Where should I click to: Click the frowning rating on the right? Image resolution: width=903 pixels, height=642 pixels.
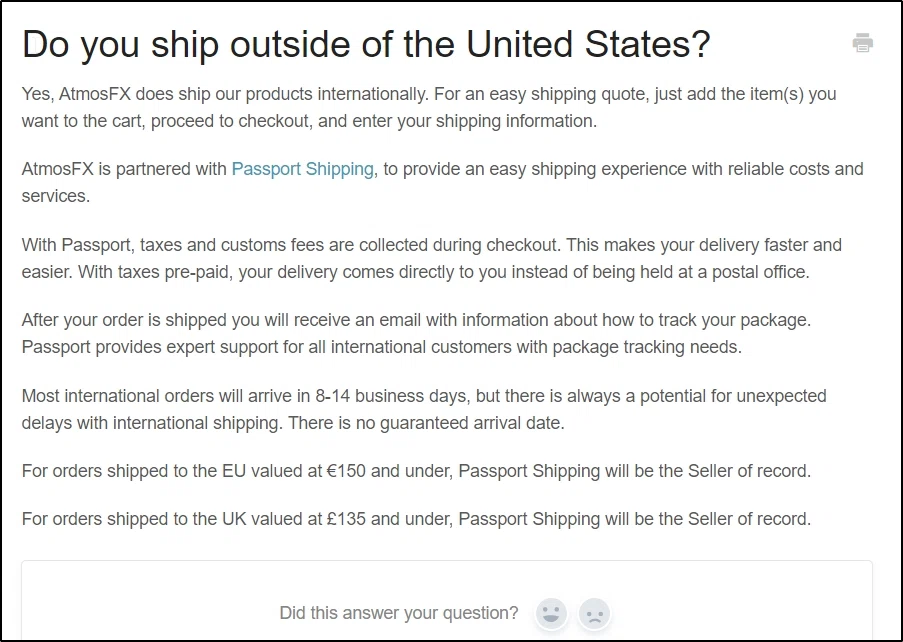coord(594,614)
